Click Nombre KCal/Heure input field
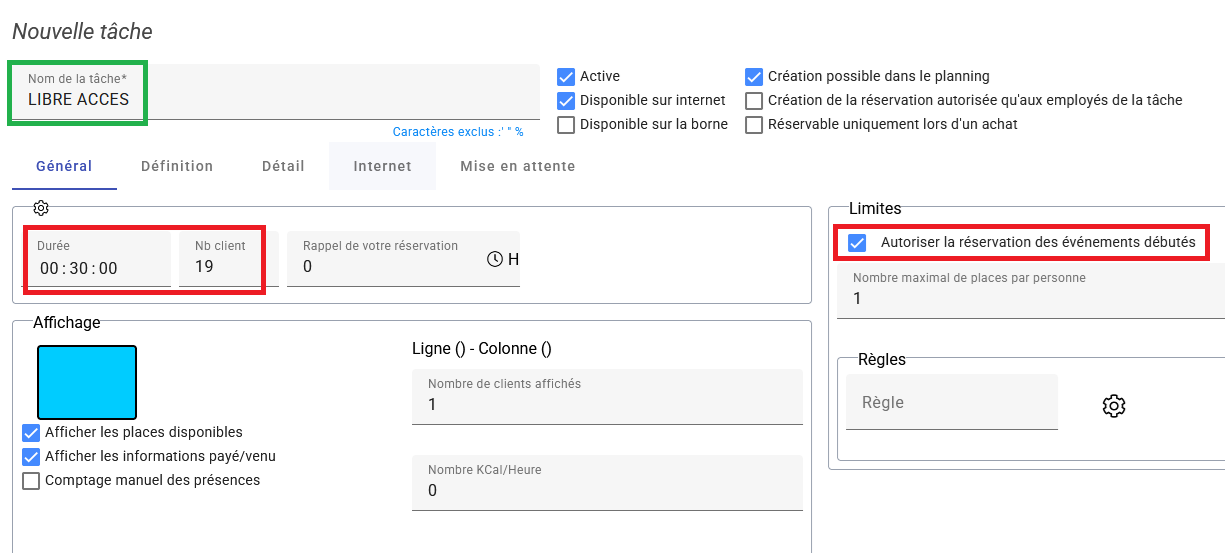 click(x=606, y=490)
